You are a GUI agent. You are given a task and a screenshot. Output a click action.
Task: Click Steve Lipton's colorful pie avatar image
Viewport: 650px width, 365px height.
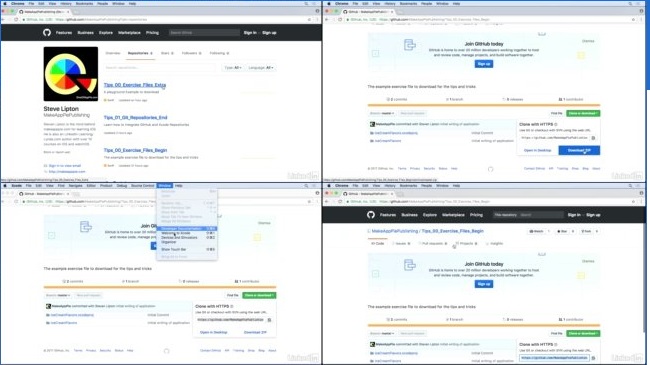[71, 74]
